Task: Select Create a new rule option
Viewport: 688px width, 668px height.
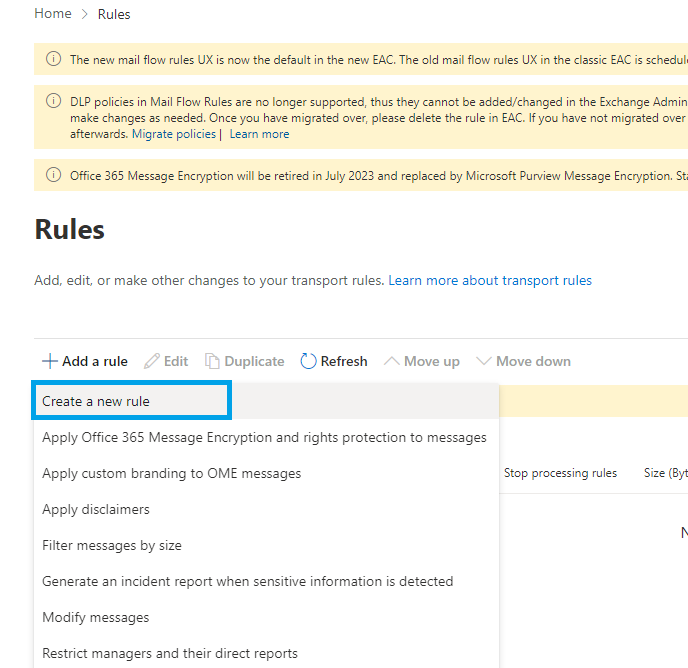Action: (x=96, y=401)
